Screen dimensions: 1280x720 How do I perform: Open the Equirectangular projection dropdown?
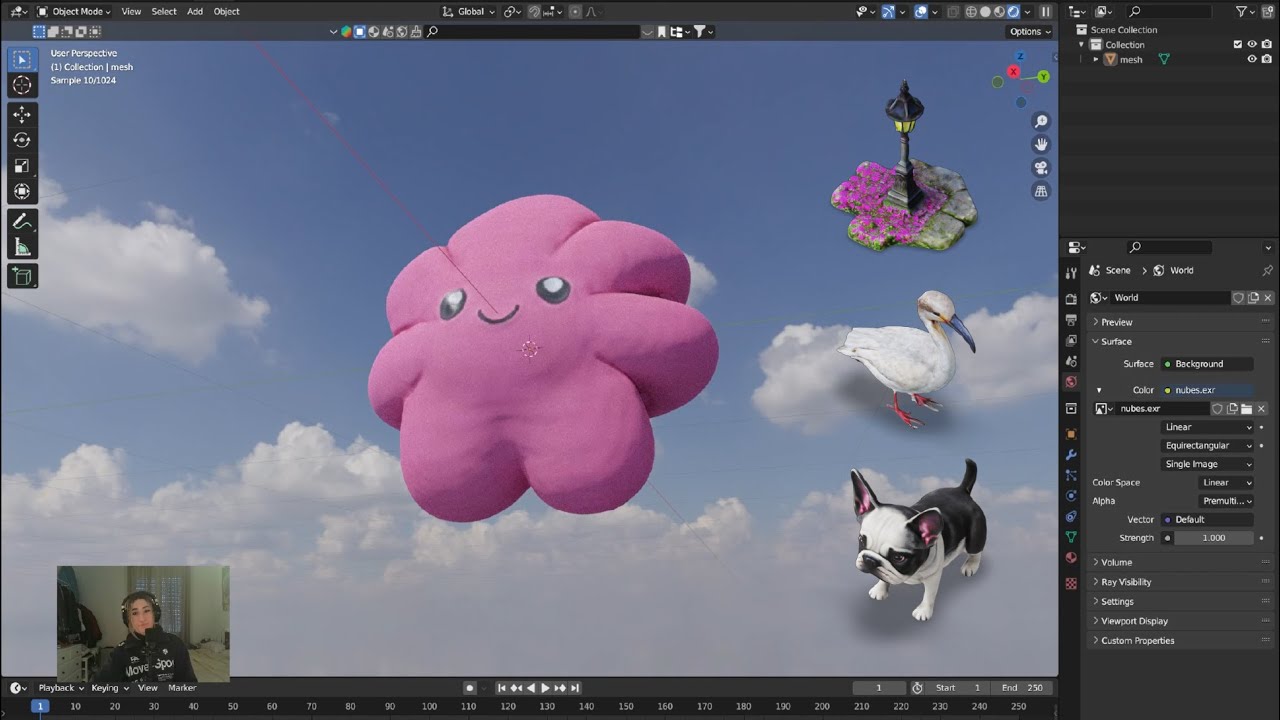coord(1208,446)
